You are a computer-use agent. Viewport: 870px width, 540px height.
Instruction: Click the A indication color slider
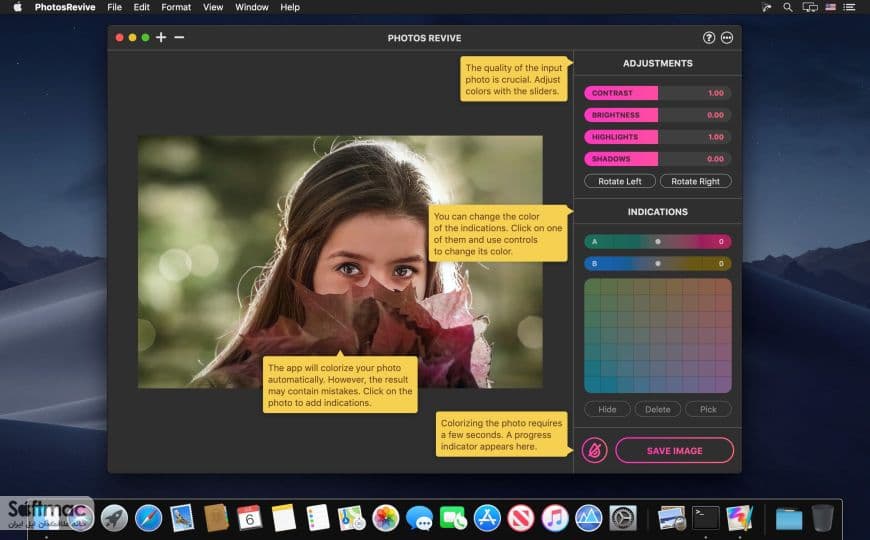coord(657,241)
